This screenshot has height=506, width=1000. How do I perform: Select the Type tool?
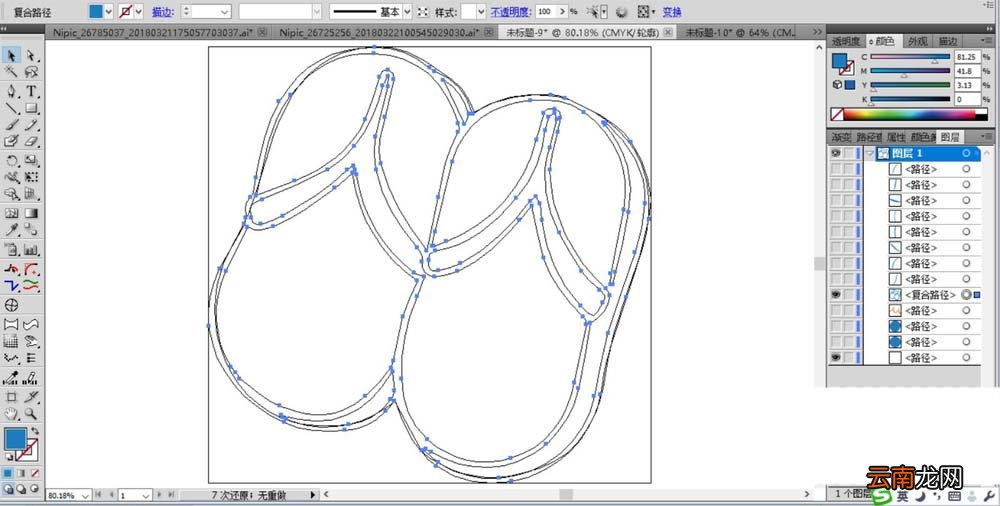[31, 91]
